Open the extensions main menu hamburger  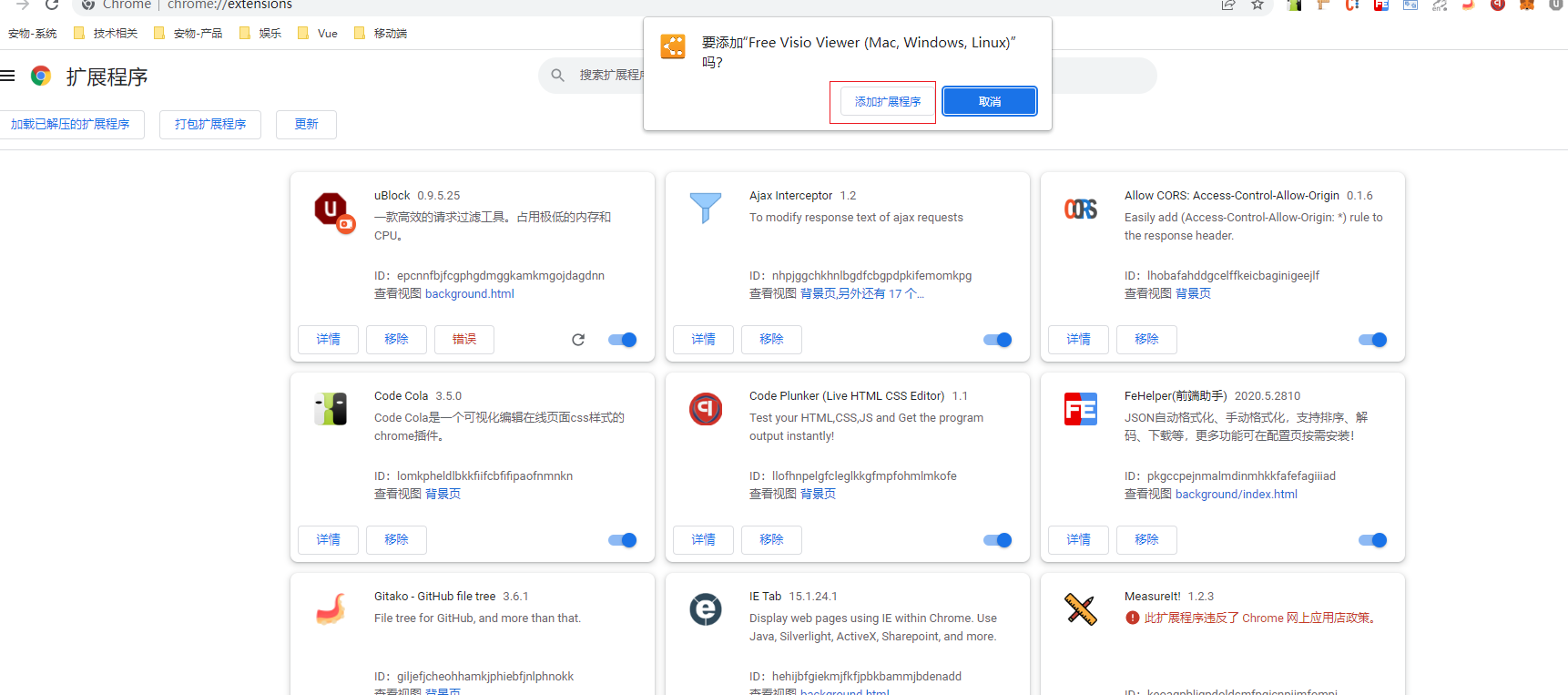pos(8,76)
